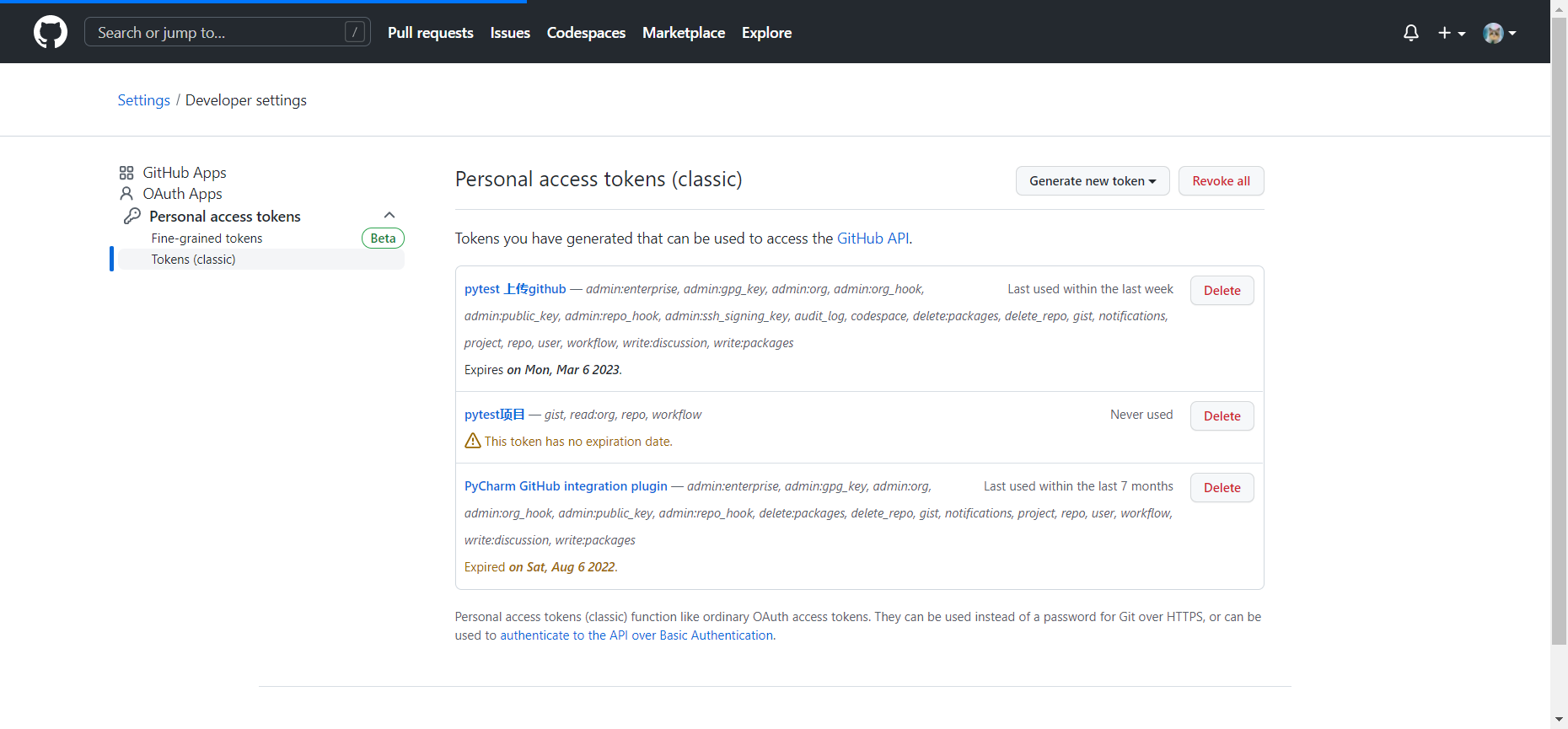The height and width of the screenshot is (729, 1568).
Task: Open Issues in the top navigation
Action: coord(510,33)
